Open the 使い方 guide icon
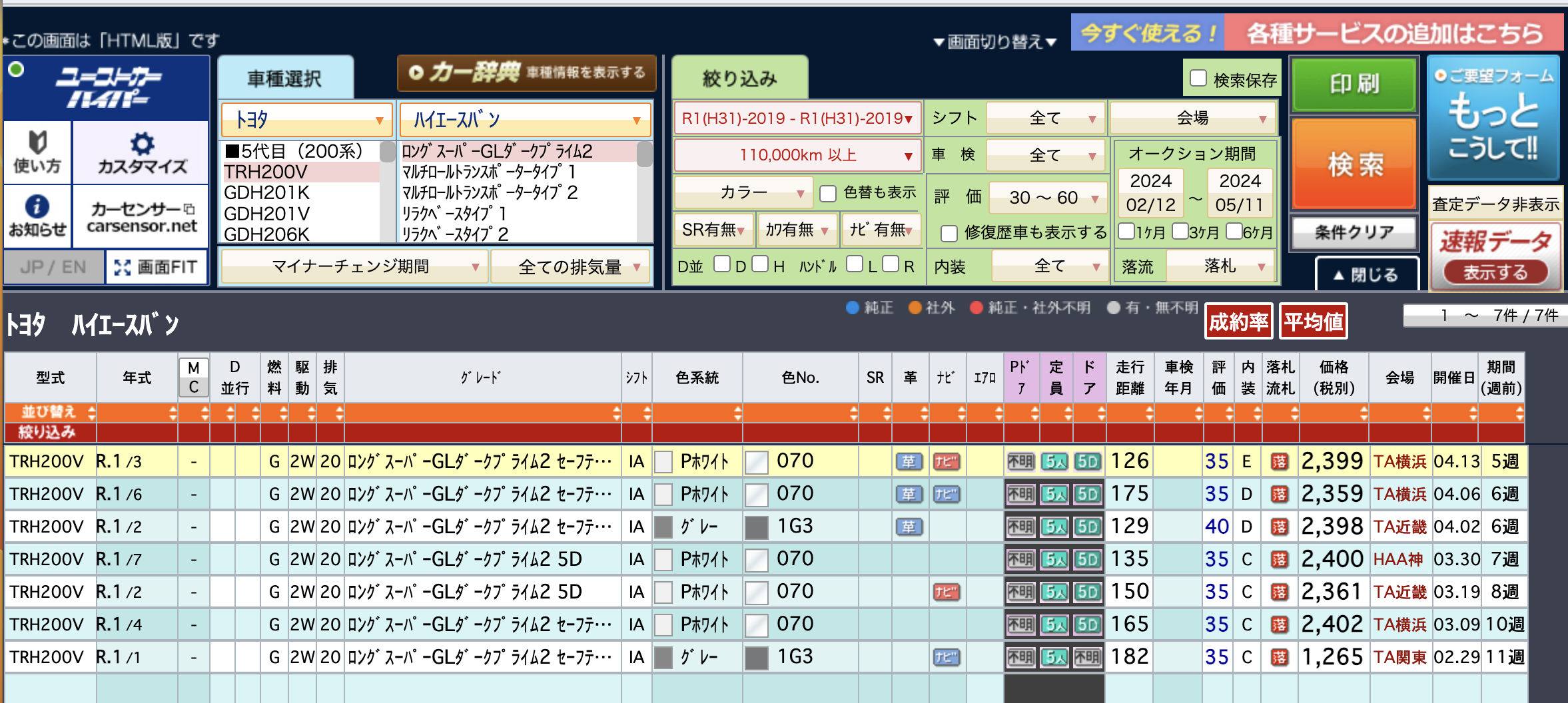1568x703 pixels. click(38, 152)
